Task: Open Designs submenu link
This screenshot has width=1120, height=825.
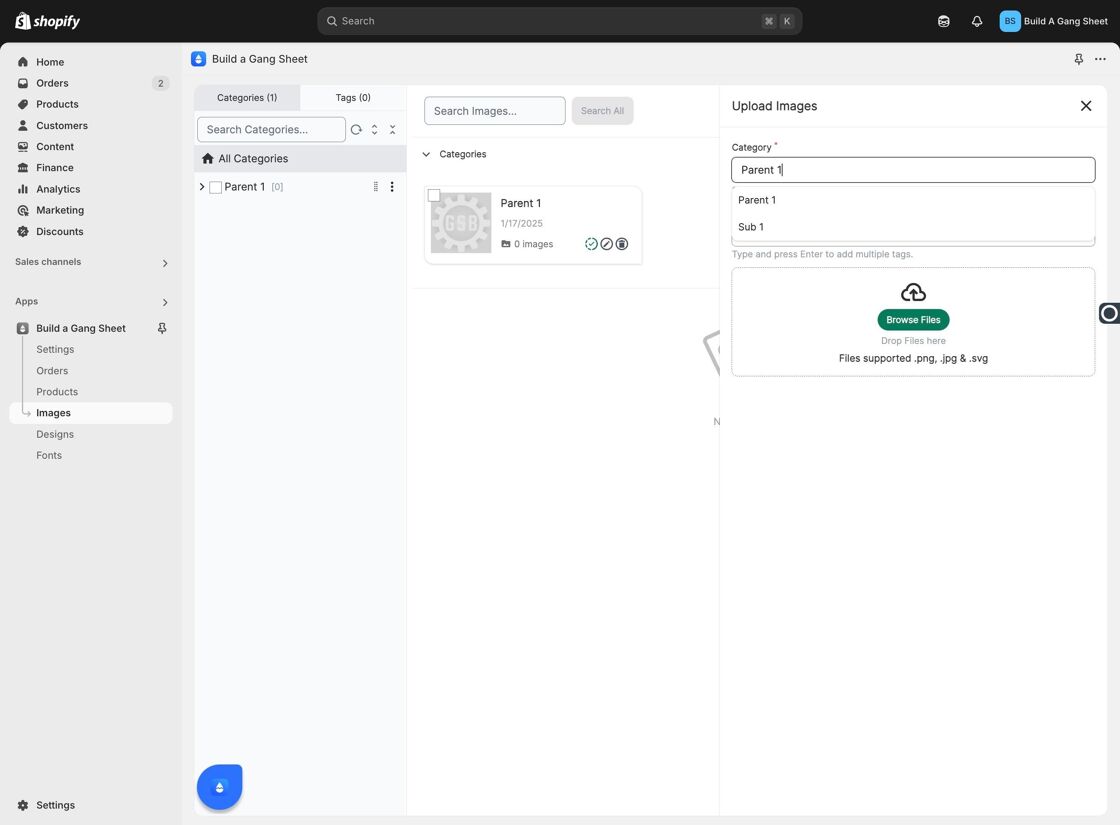Action: (x=55, y=434)
